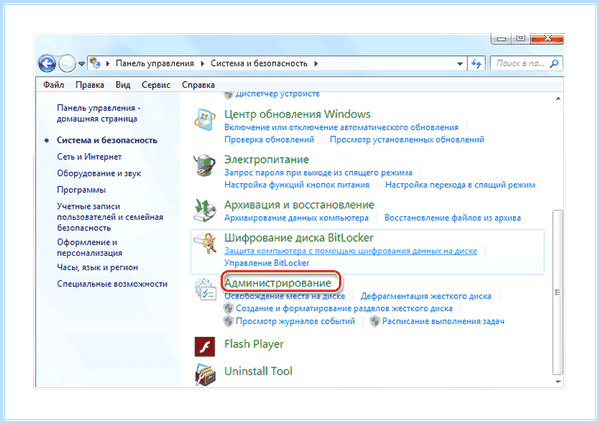Open the Вид menu
The height and width of the screenshot is (424, 600).
click(123, 85)
